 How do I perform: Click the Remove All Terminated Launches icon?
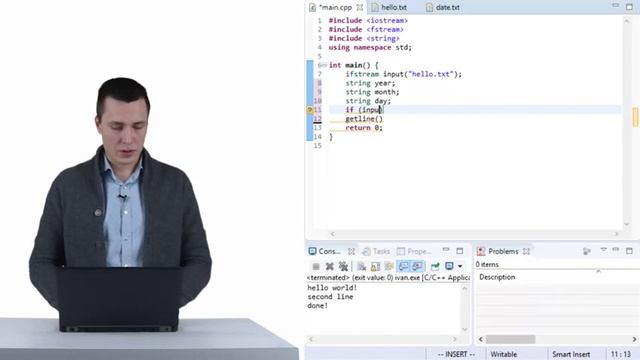point(343,267)
